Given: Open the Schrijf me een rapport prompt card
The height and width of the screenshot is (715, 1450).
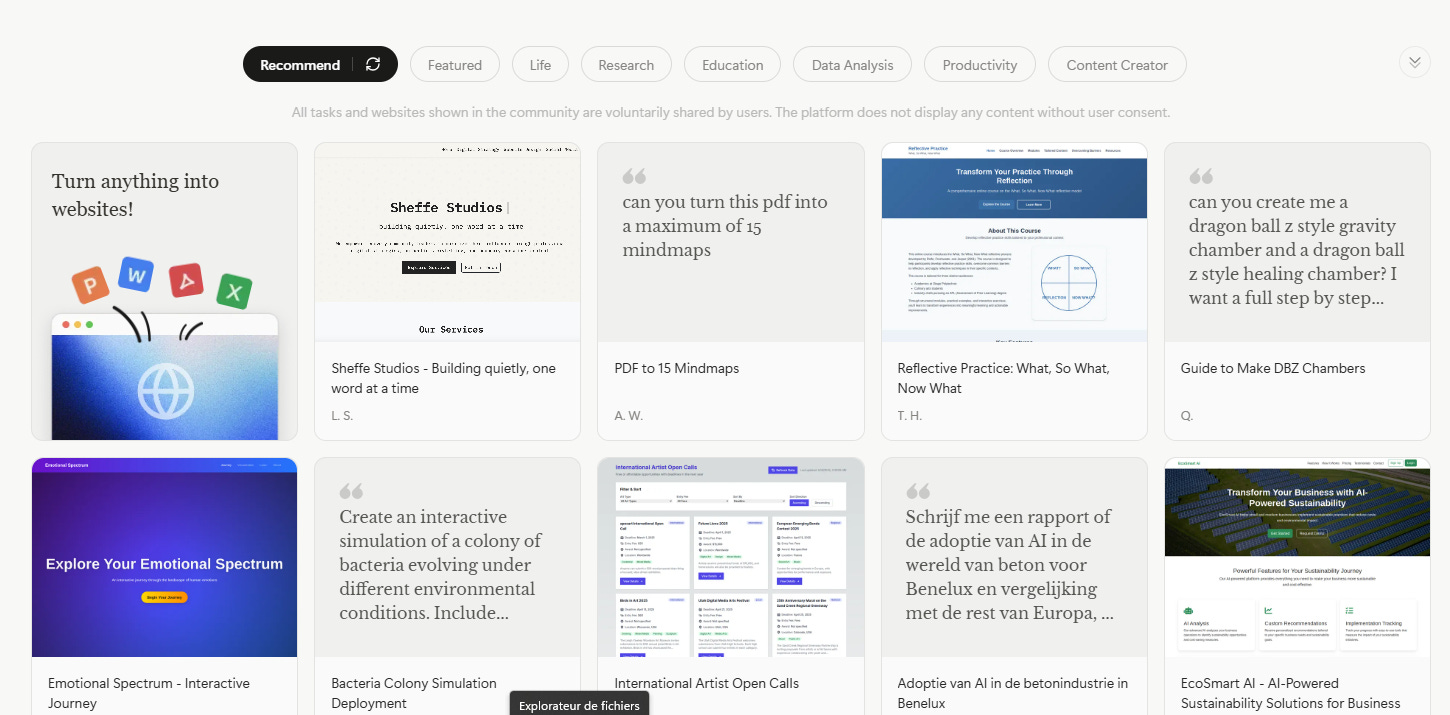Looking at the screenshot, I should [1014, 557].
